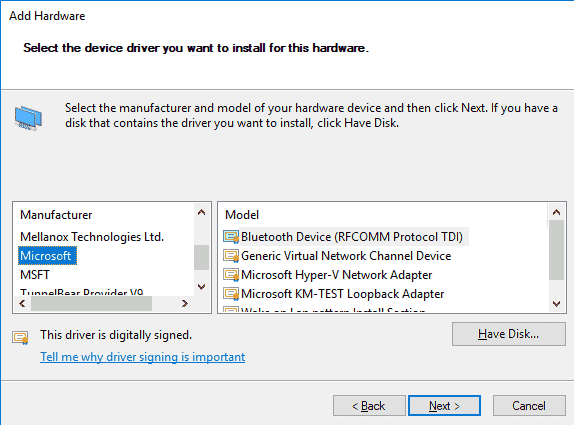Select Mellanox Technologies Ltd. manufacturer
This screenshot has width=574, height=425.
click(92, 237)
